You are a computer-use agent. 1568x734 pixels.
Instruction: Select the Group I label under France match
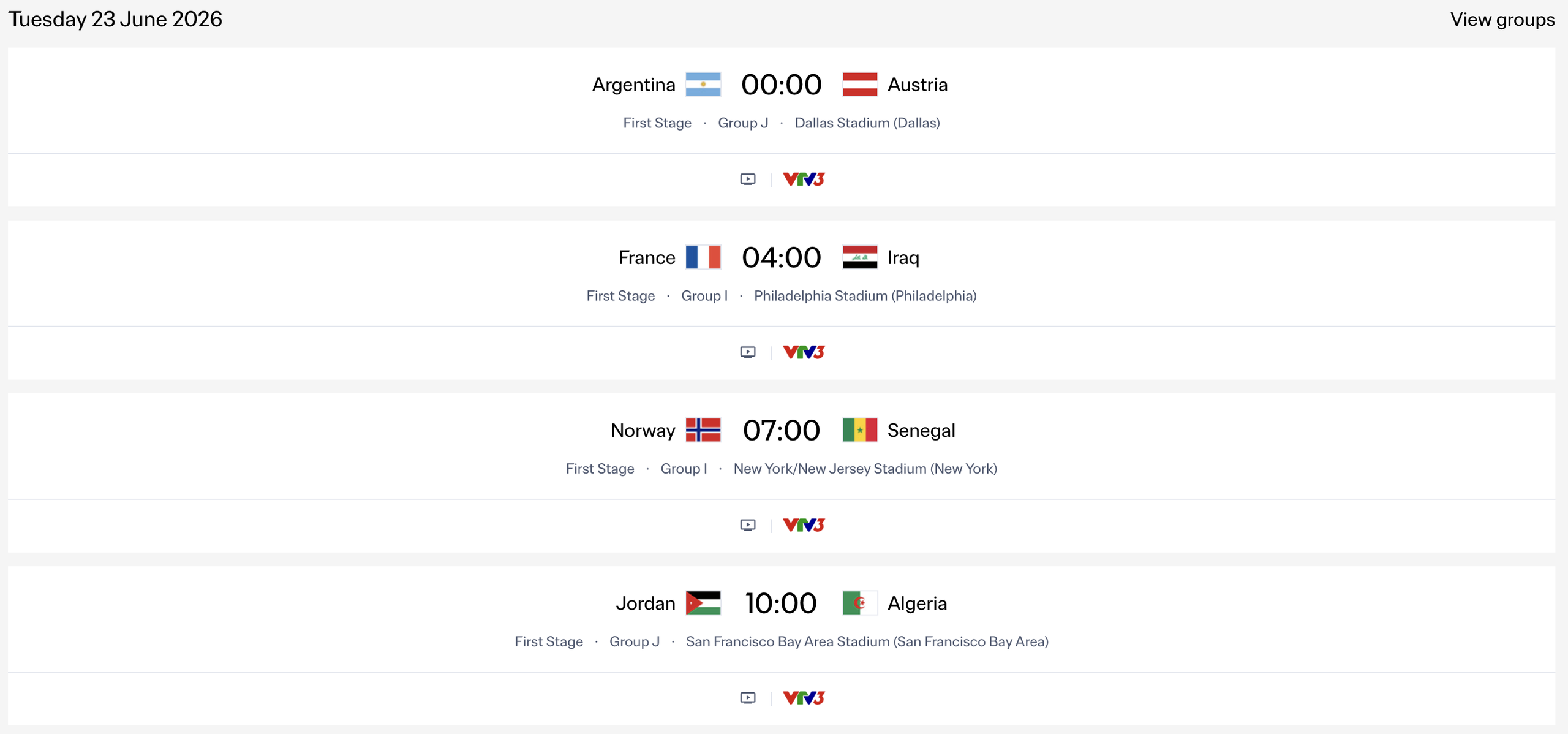(x=704, y=295)
